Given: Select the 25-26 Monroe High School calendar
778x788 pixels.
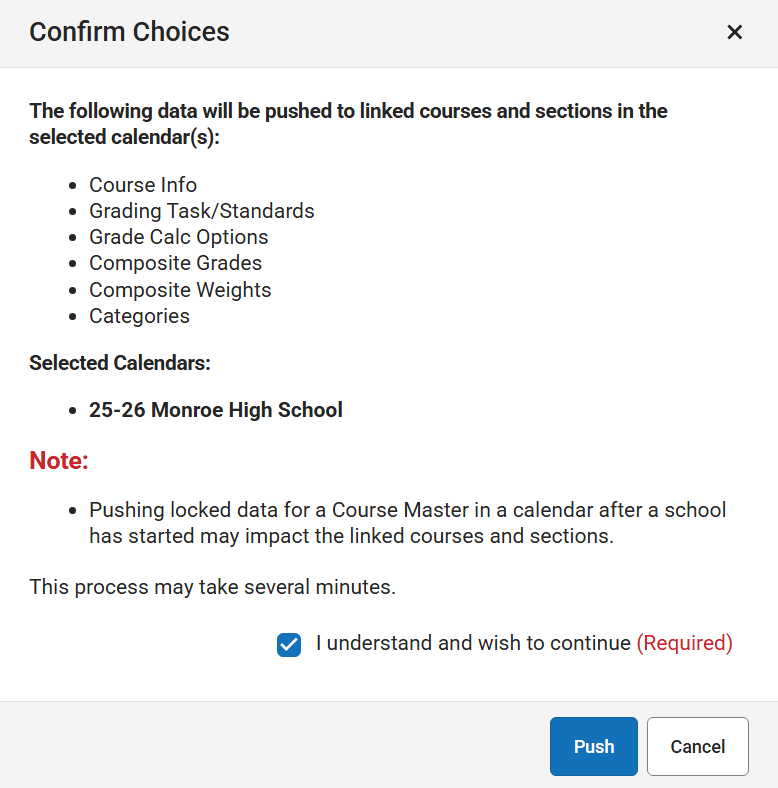Looking at the screenshot, I should [215, 410].
